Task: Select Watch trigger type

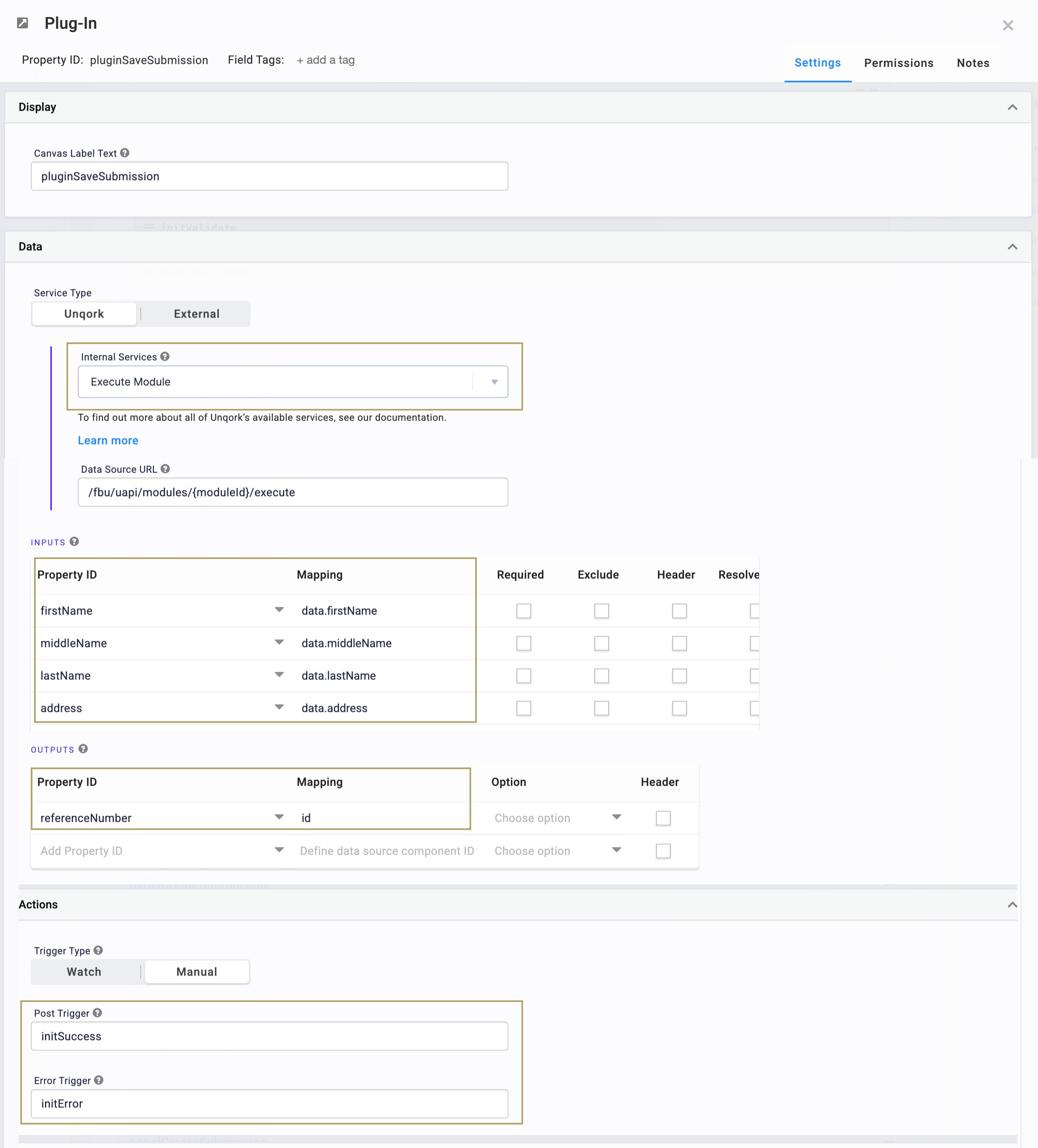Action: [x=84, y=972]
